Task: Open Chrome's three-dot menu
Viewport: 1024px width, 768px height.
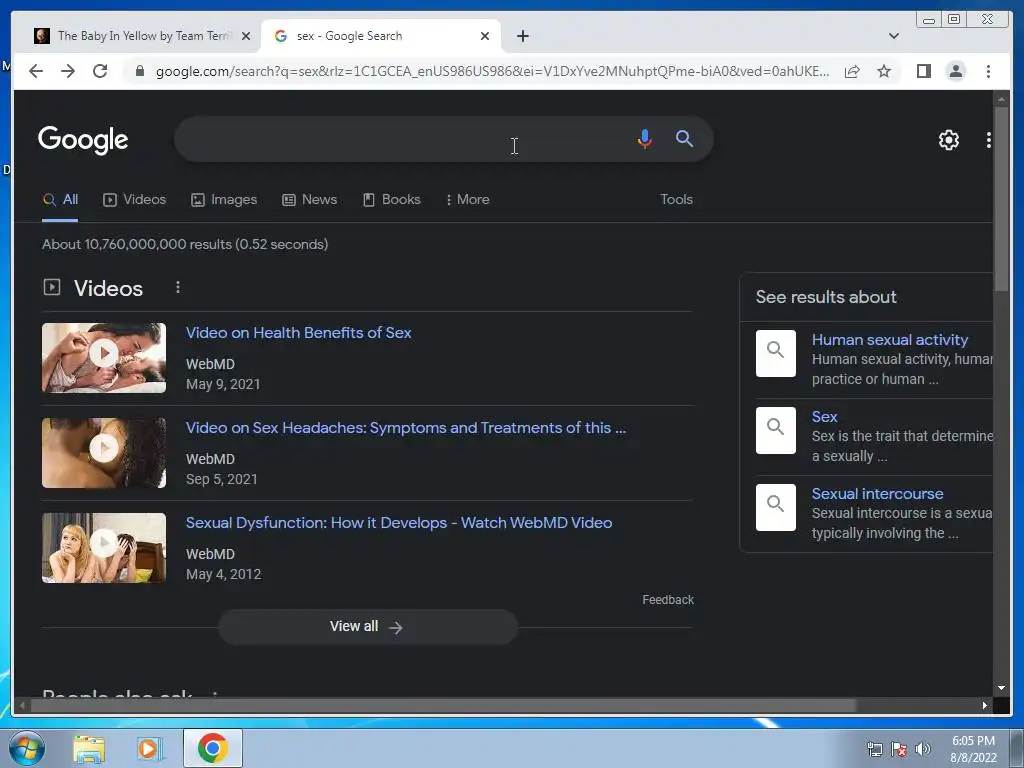Action: pyautogui.click(x=988, y=71)
